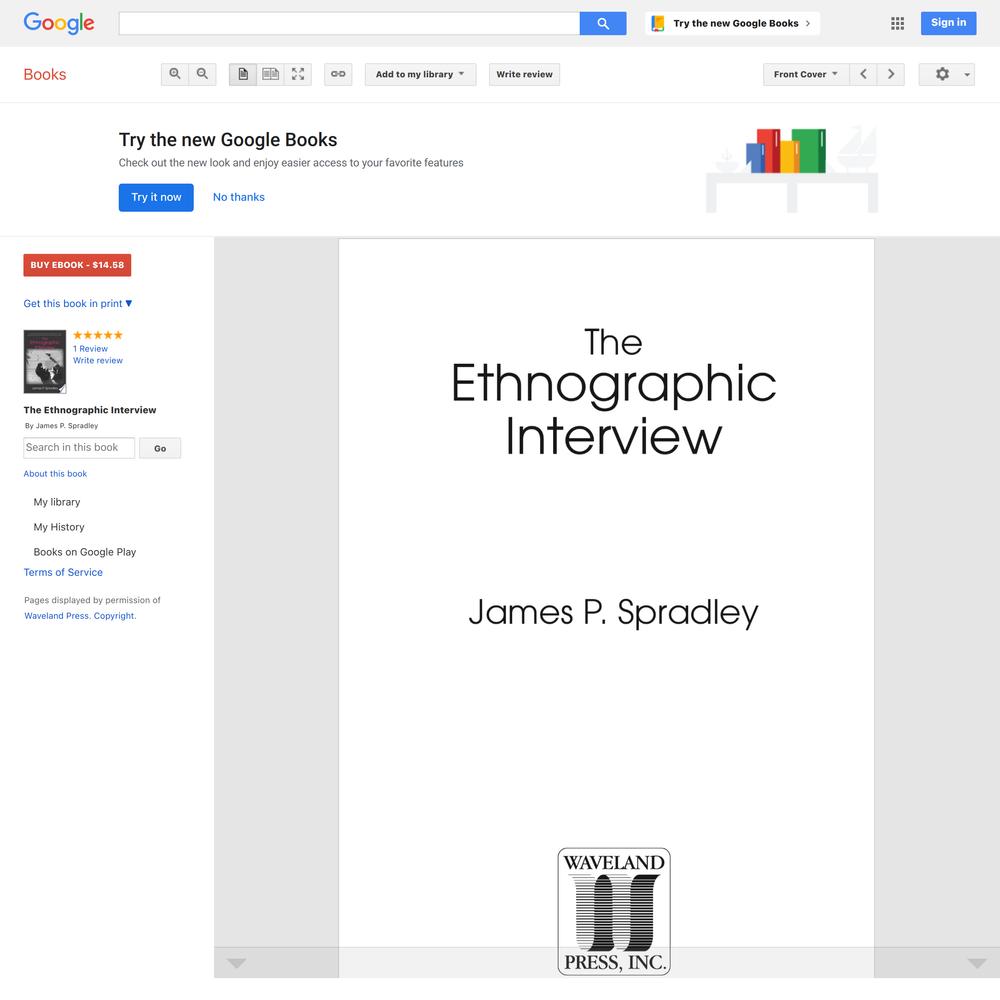Viewport: 1000px width, 1000px height.
Task: Zoom in on the book page
Action: click(175, 74)
